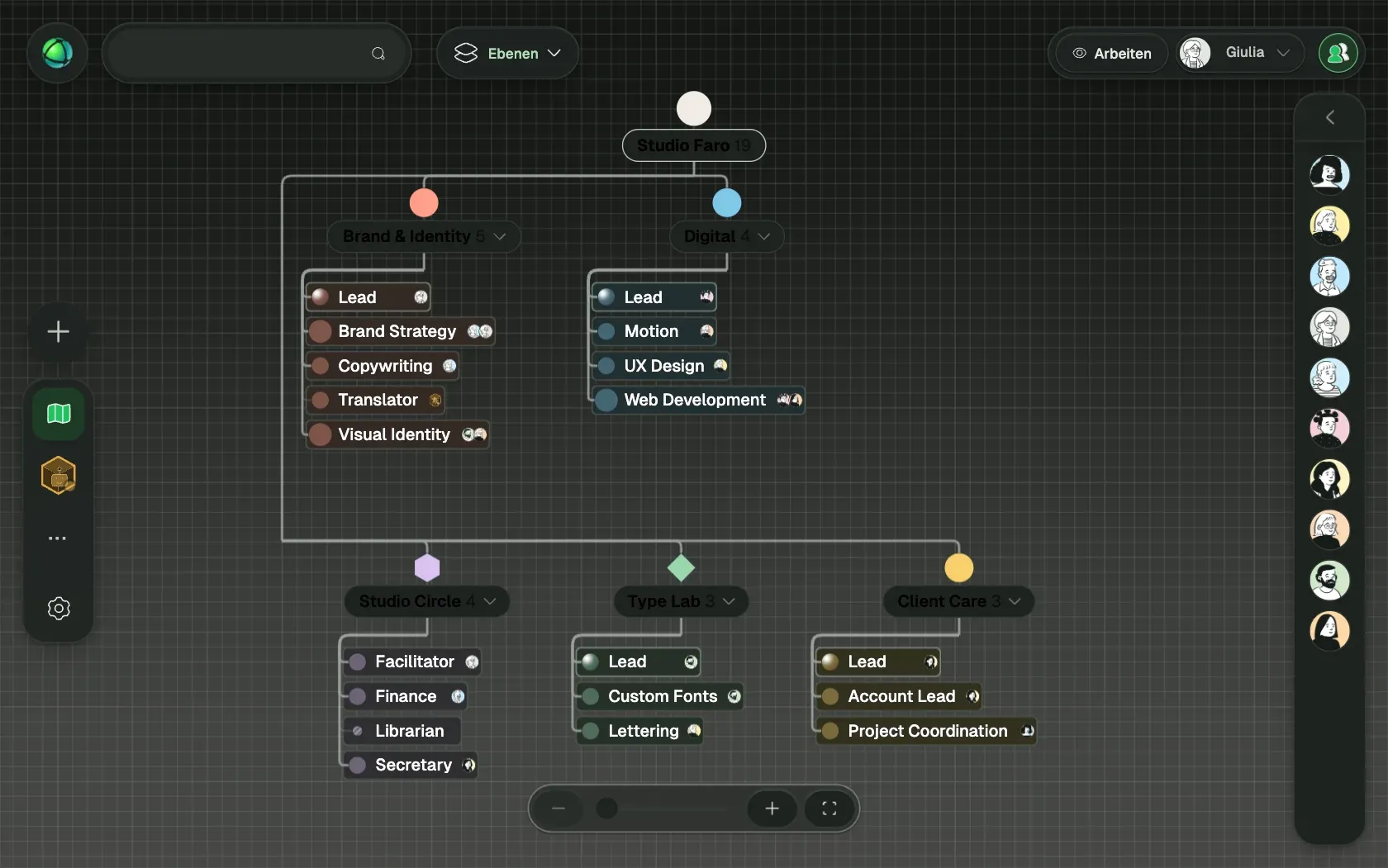
Task: Expand the Brand & Identity chevron
Action: pos(500,236)
